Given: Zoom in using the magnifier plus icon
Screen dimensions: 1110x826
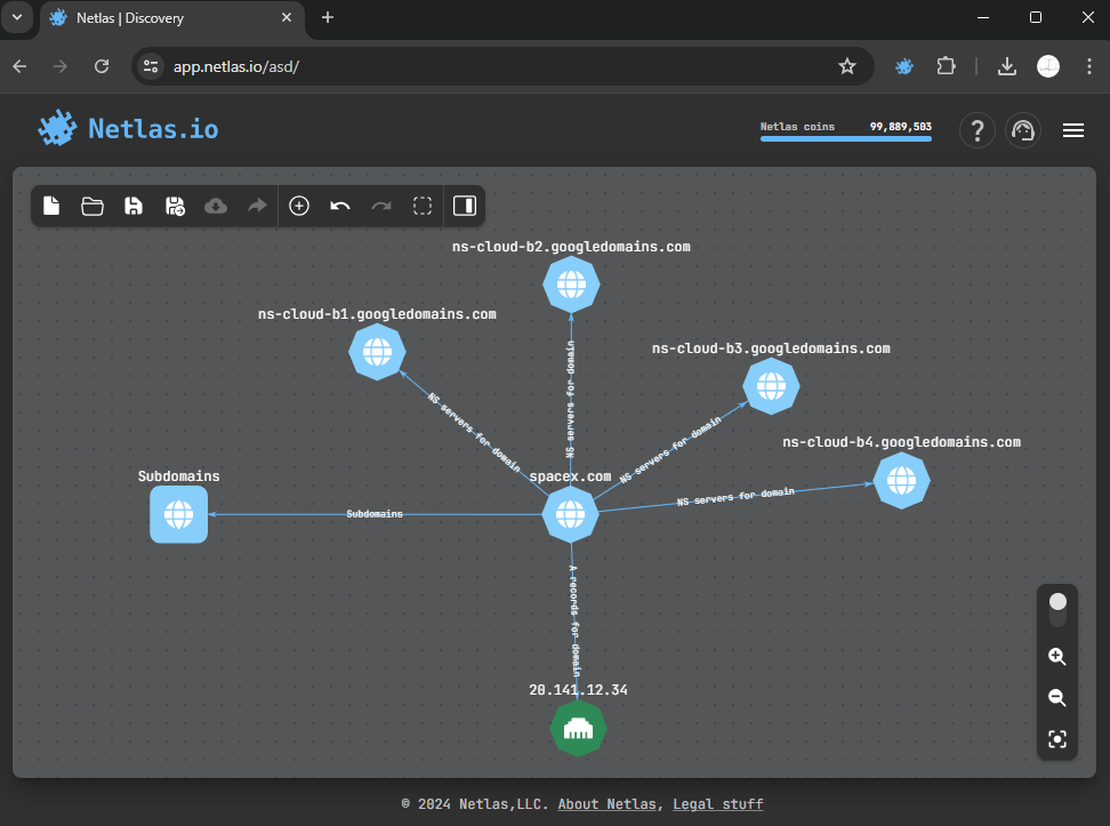Looking at the screenshot, I should click(x=1057, y=657).
